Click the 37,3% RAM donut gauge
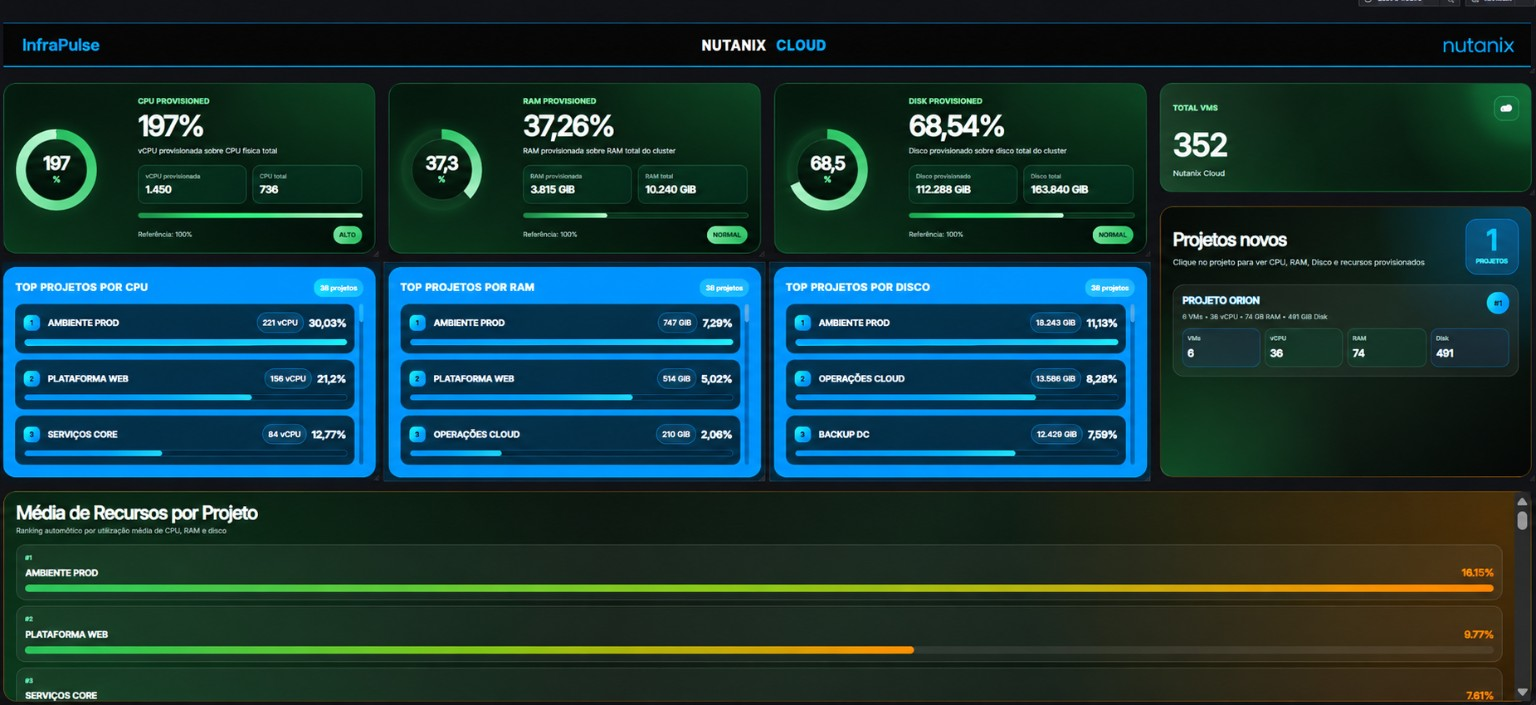 [441, 169]
